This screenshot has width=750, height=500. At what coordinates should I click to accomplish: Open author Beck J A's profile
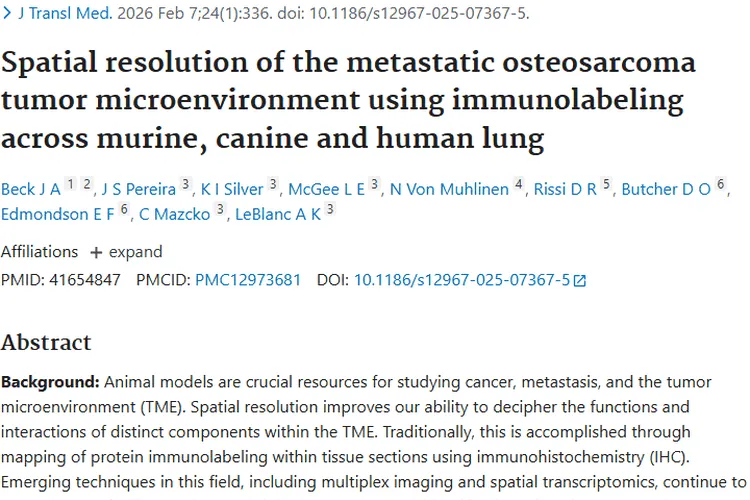point(31,189)
